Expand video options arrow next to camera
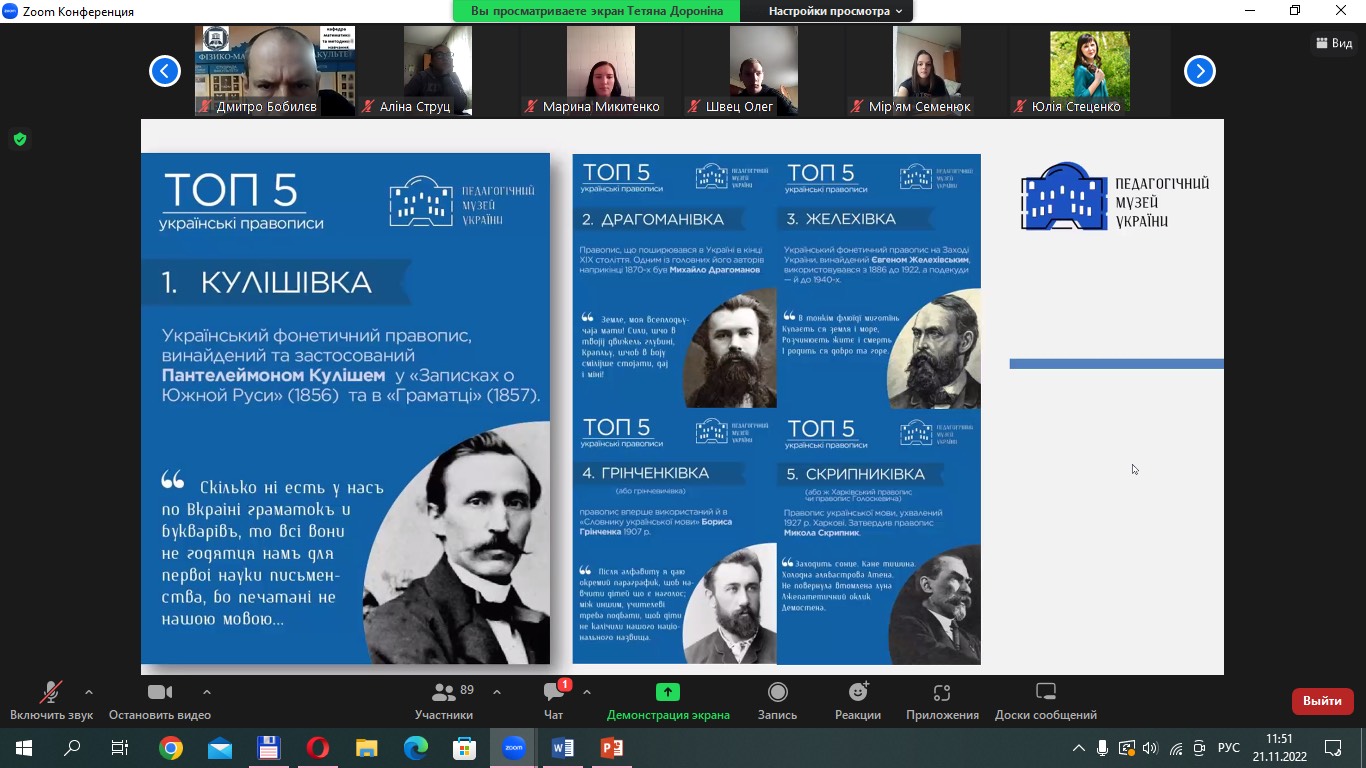1366x768 pixels. pos(207,692)
